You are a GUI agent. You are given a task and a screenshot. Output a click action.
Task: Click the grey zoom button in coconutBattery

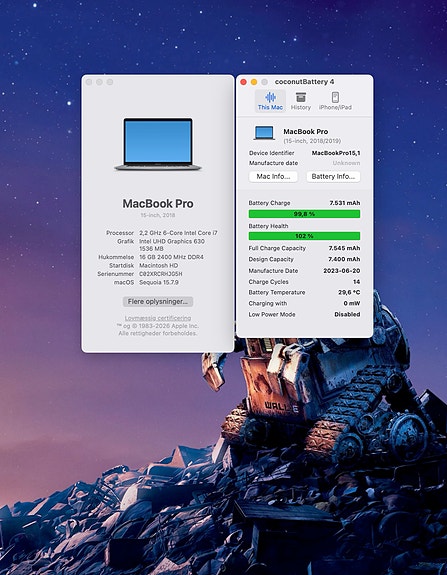[264, 82]
